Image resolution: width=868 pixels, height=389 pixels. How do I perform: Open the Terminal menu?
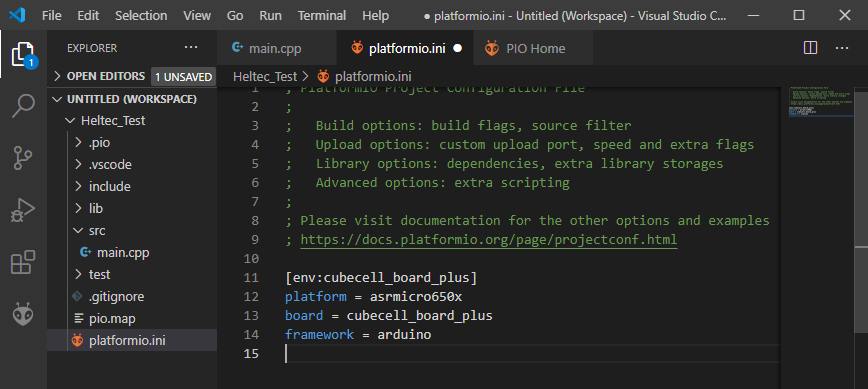click(x=322, y=15)
